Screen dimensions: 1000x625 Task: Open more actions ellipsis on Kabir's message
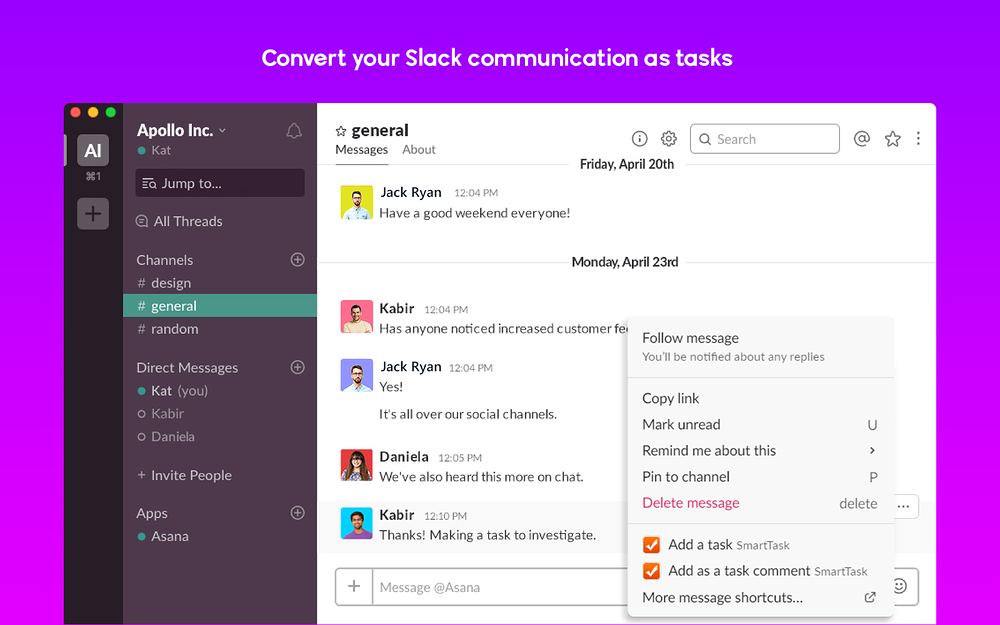point(904,506)
